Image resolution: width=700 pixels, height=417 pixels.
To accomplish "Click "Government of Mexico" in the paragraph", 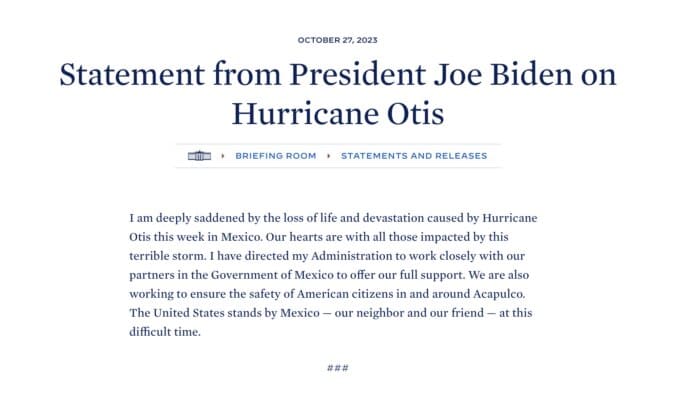I will coord(272,275).
